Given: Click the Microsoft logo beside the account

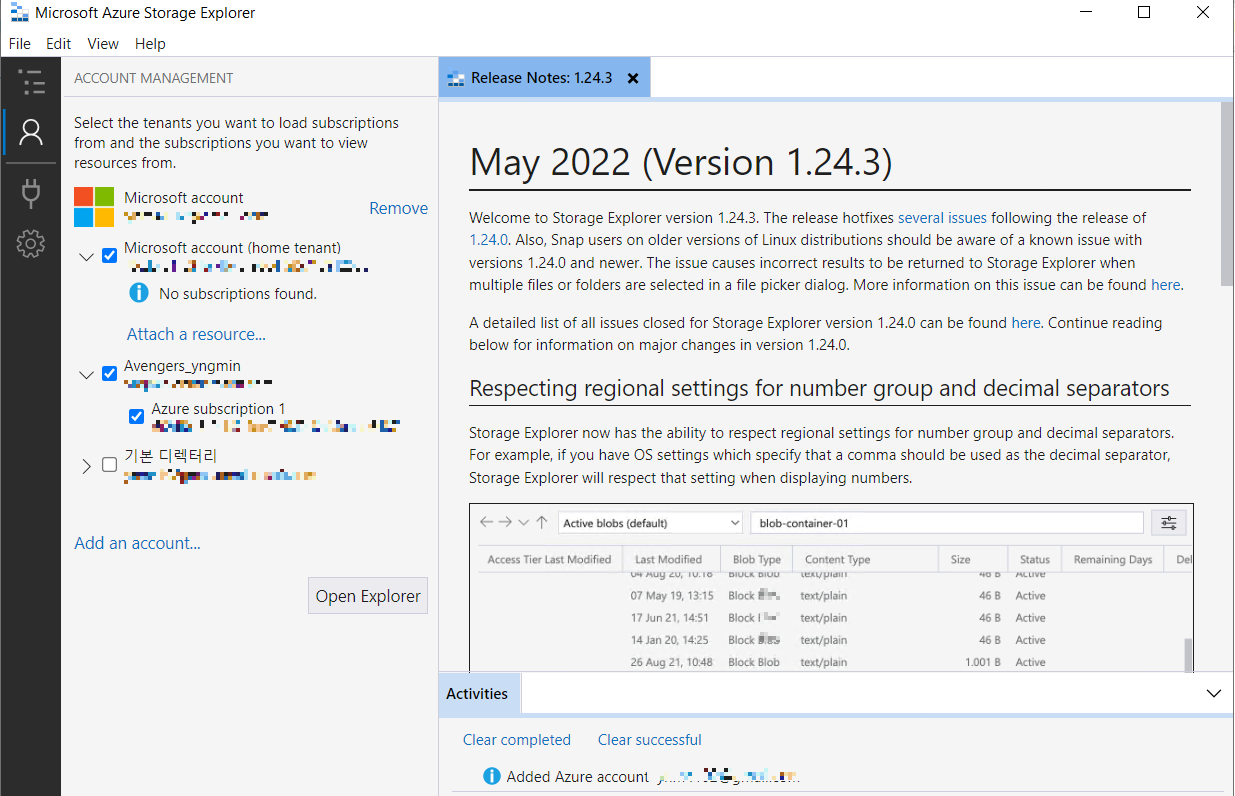Looking at the screenshot, I should [x=95, y=207].
